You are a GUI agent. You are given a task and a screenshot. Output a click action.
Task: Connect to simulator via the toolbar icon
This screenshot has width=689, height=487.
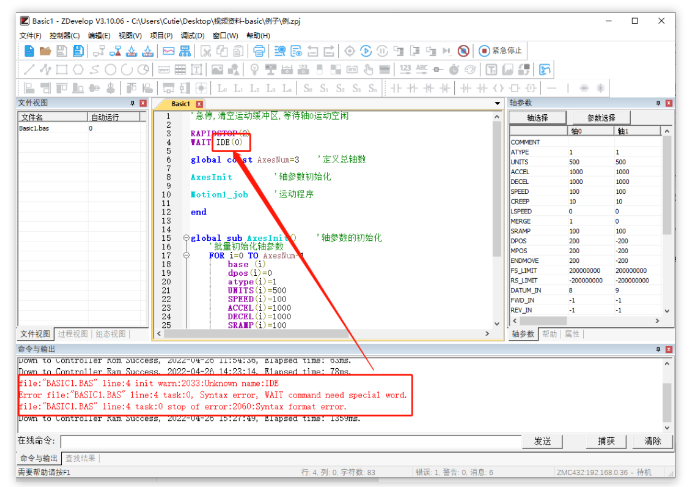tap(115, 51)
